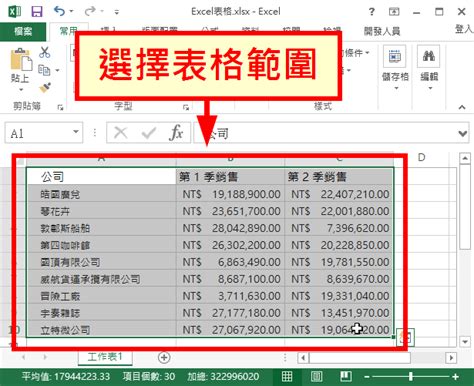
Task: Select the 國頂有限公司 company cell
Action: (x=101, y=262)
